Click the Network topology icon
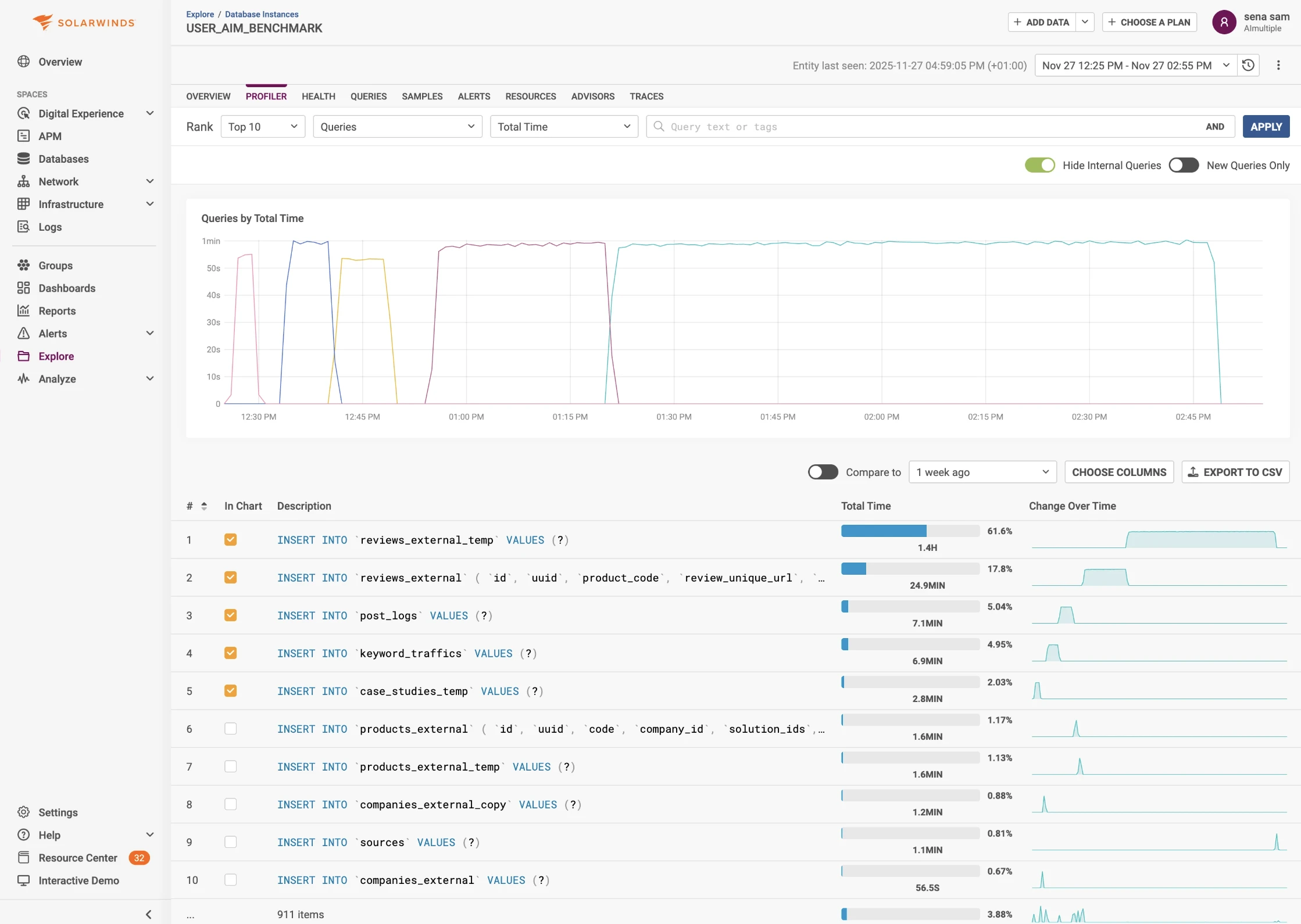This screenshot has height=924, width=1301. (x=23, y=181)
